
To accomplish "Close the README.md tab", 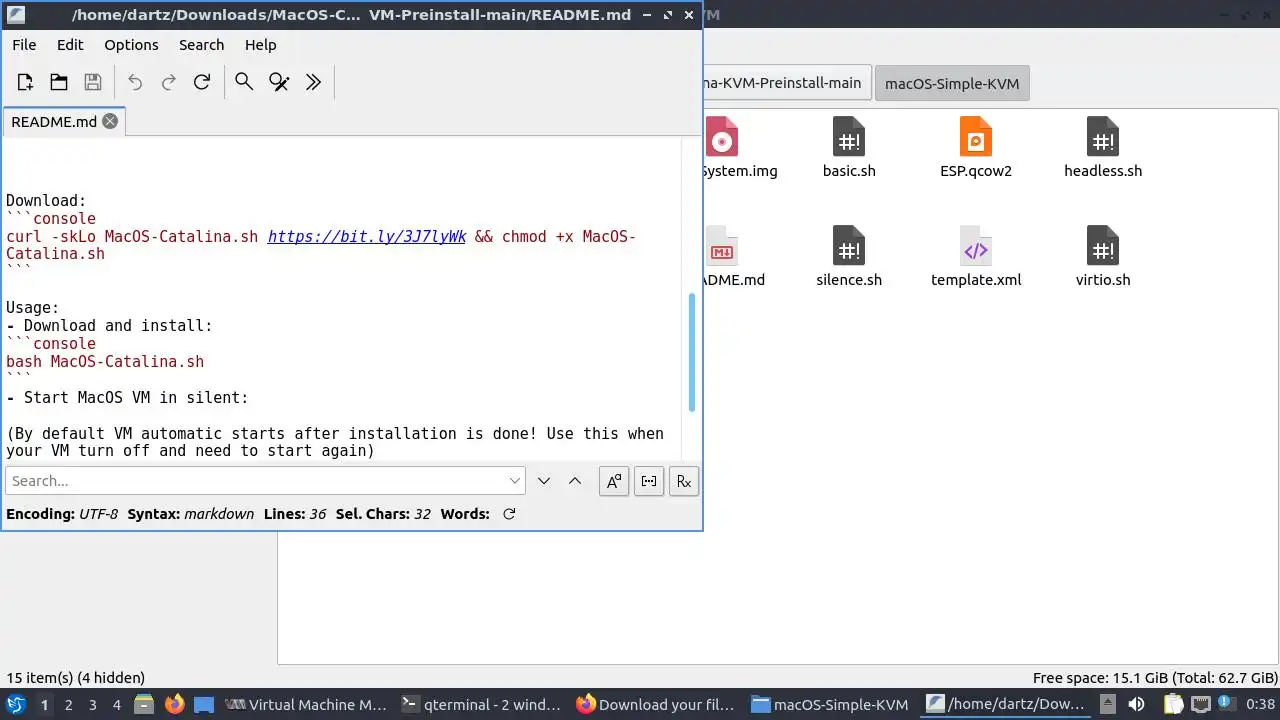I will (110, 121).
